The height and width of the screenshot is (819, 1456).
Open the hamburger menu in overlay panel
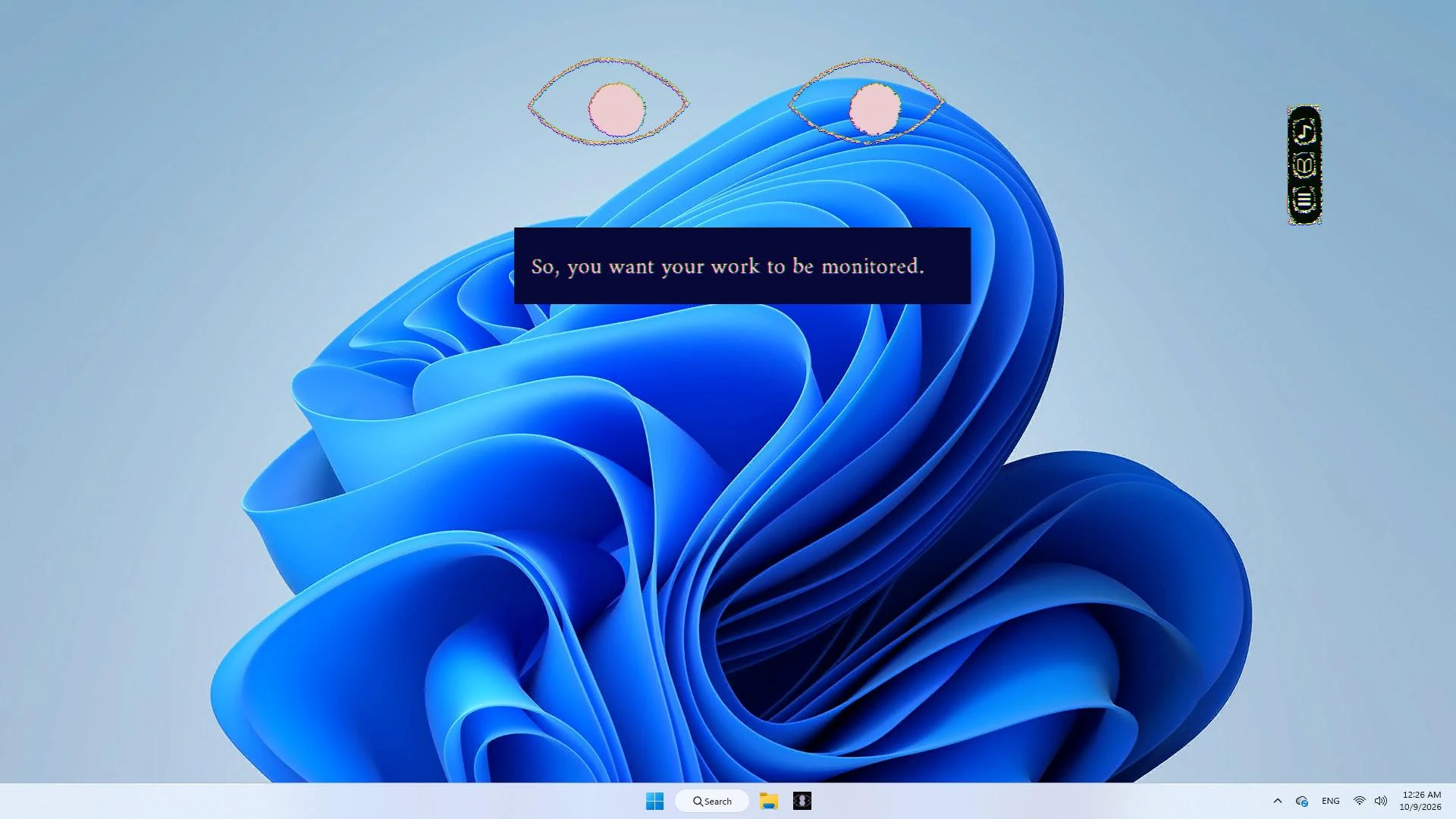click(1304, 200)
